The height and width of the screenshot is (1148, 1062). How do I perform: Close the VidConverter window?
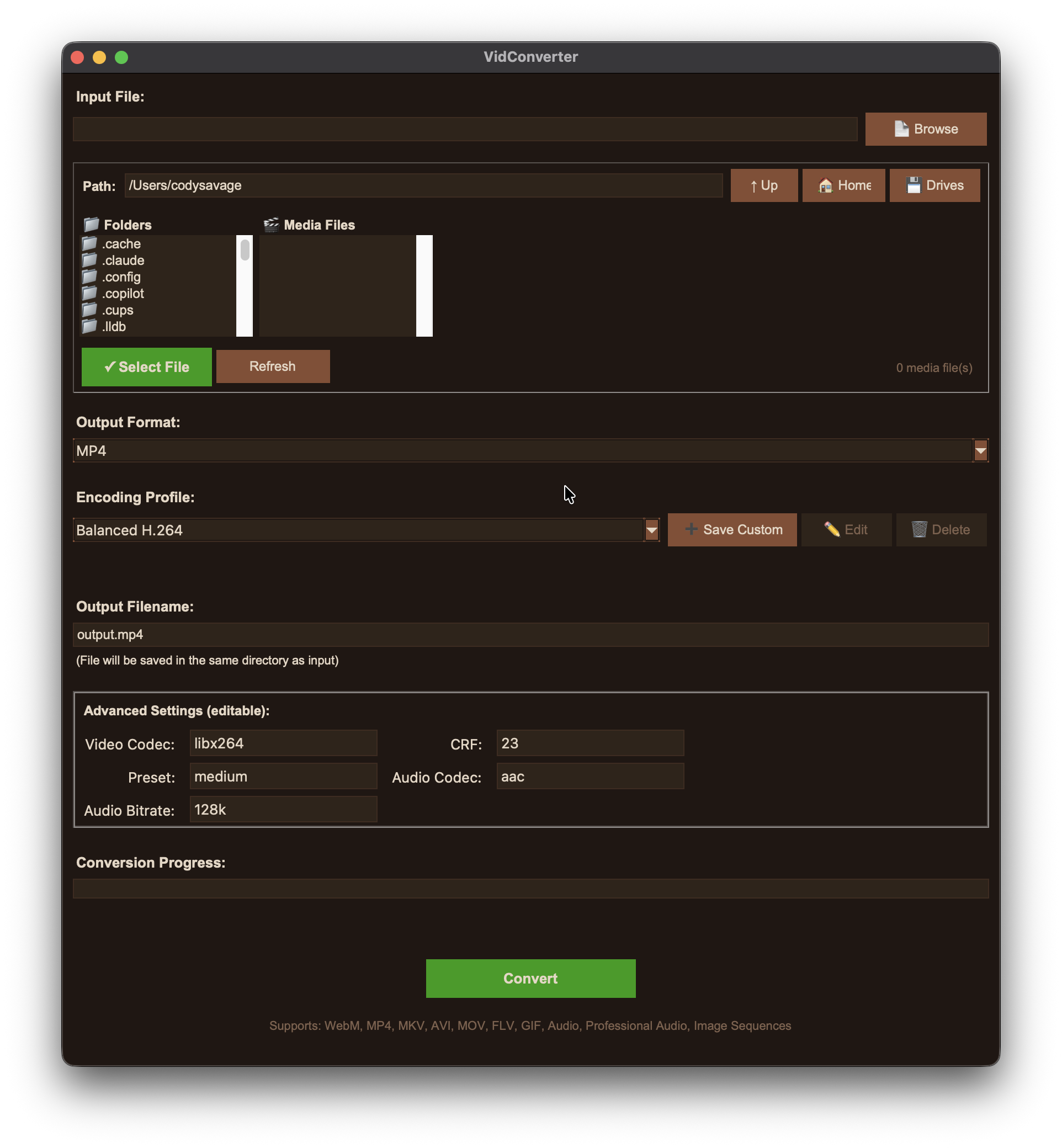point(78,57)
